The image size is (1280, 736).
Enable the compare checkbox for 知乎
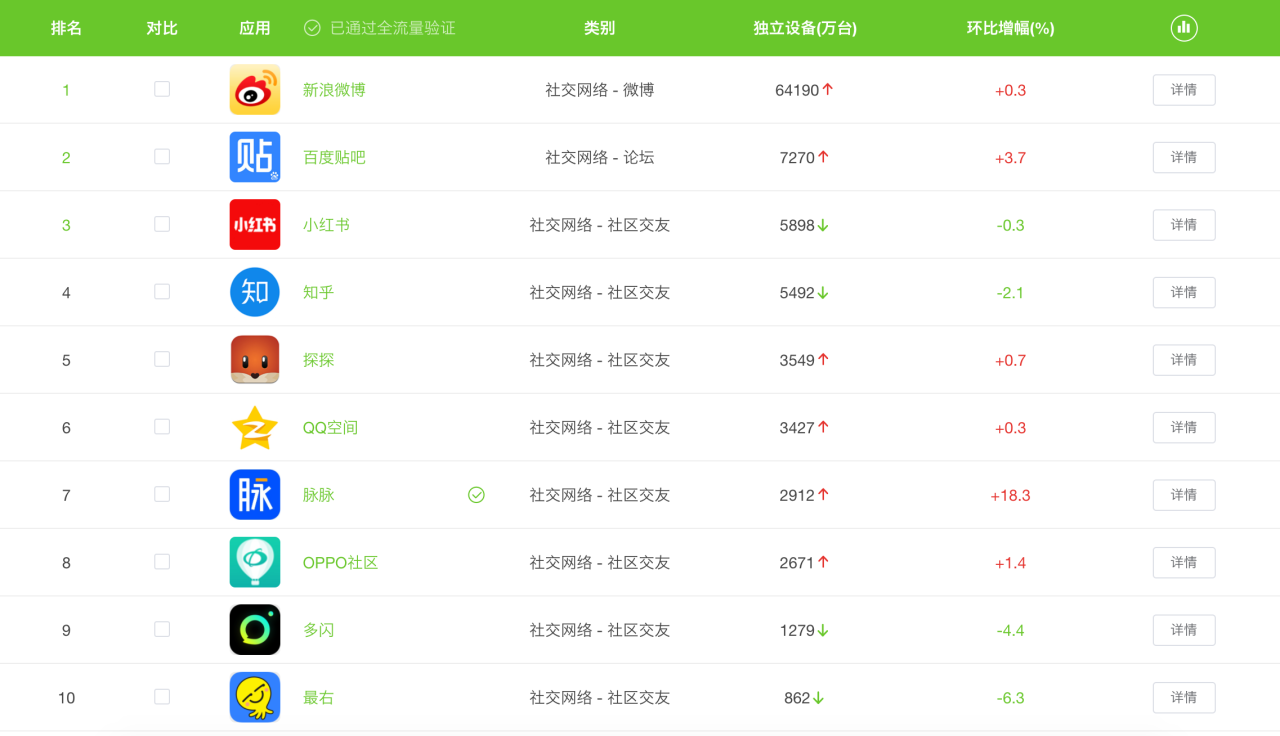pos(162,292)
